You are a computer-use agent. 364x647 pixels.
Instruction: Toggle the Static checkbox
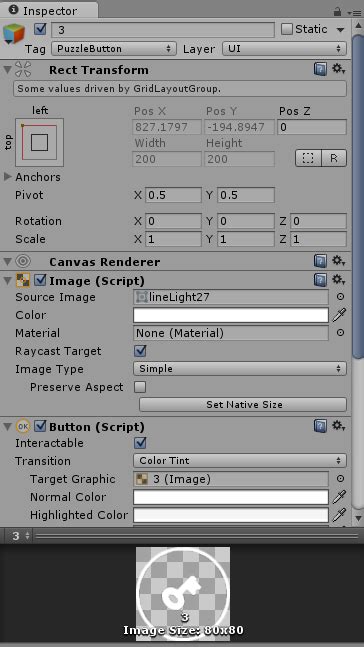pyautogui.click(x=286, y=29)
